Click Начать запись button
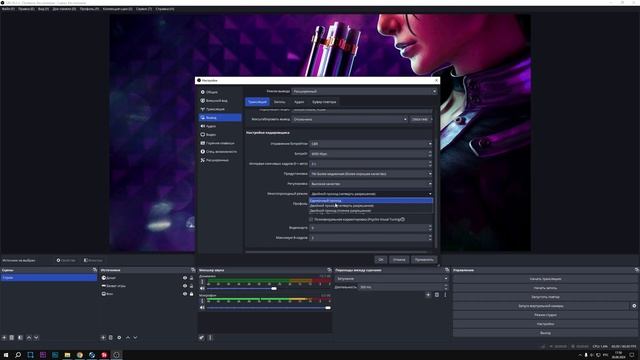Image resolution: width=640 pixels, height=360 pixels. [x=545, y=288]
